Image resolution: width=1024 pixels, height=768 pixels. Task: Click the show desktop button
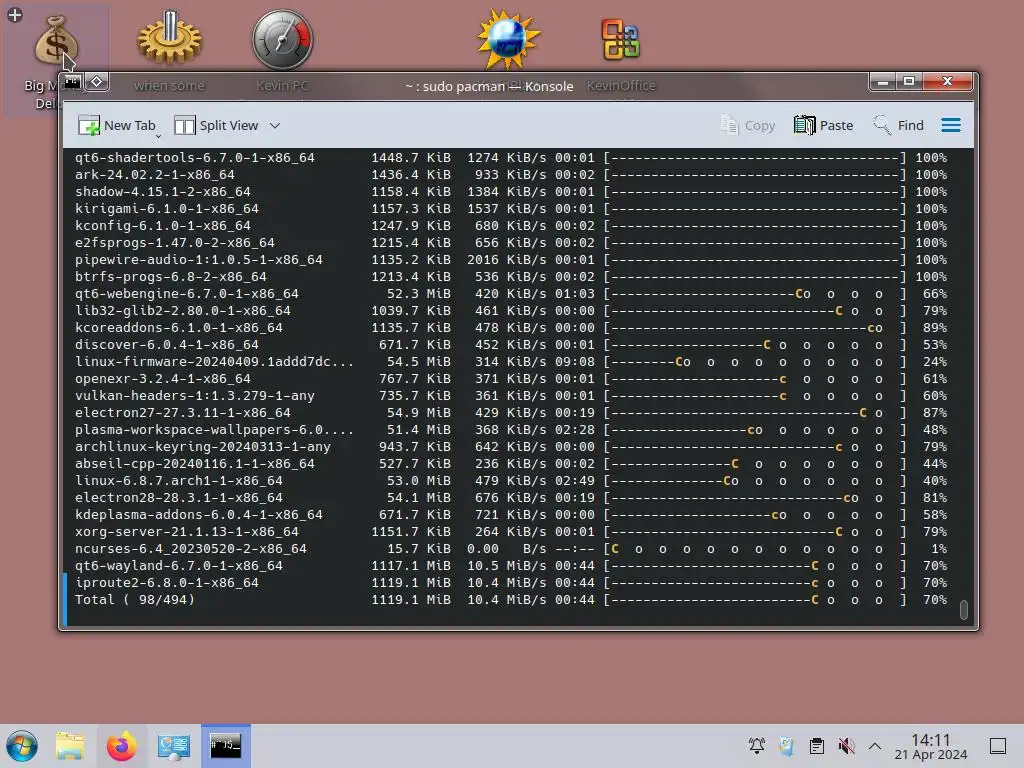pos(998,746)
